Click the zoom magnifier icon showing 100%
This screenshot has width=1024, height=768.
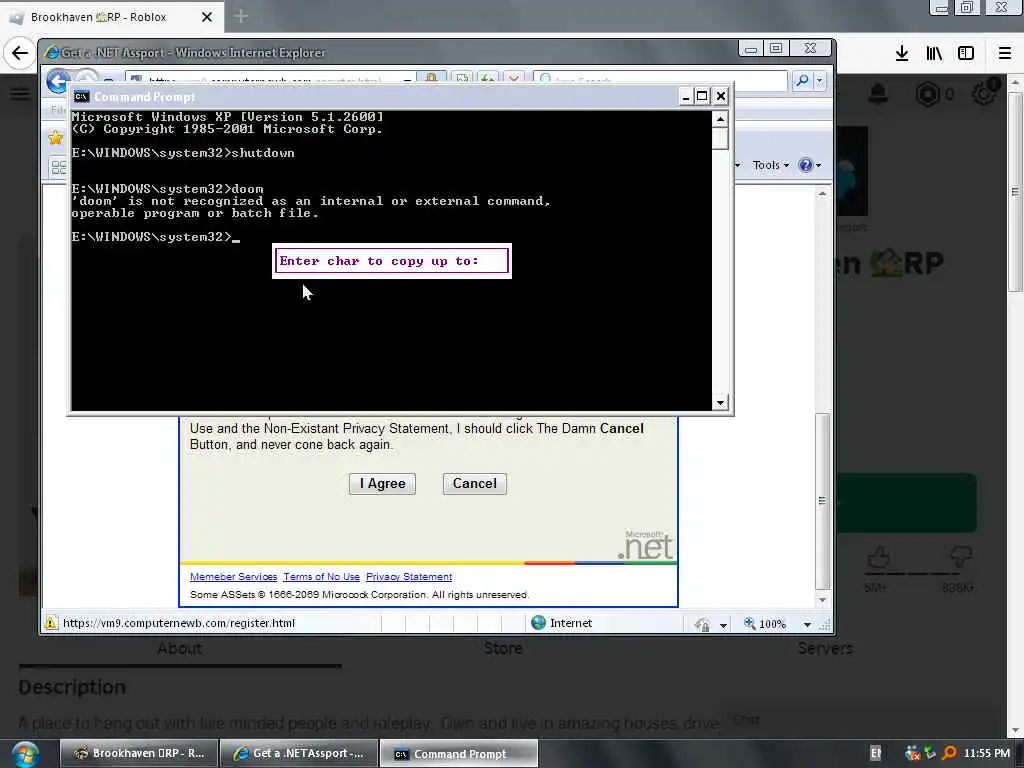pos(750,624)
